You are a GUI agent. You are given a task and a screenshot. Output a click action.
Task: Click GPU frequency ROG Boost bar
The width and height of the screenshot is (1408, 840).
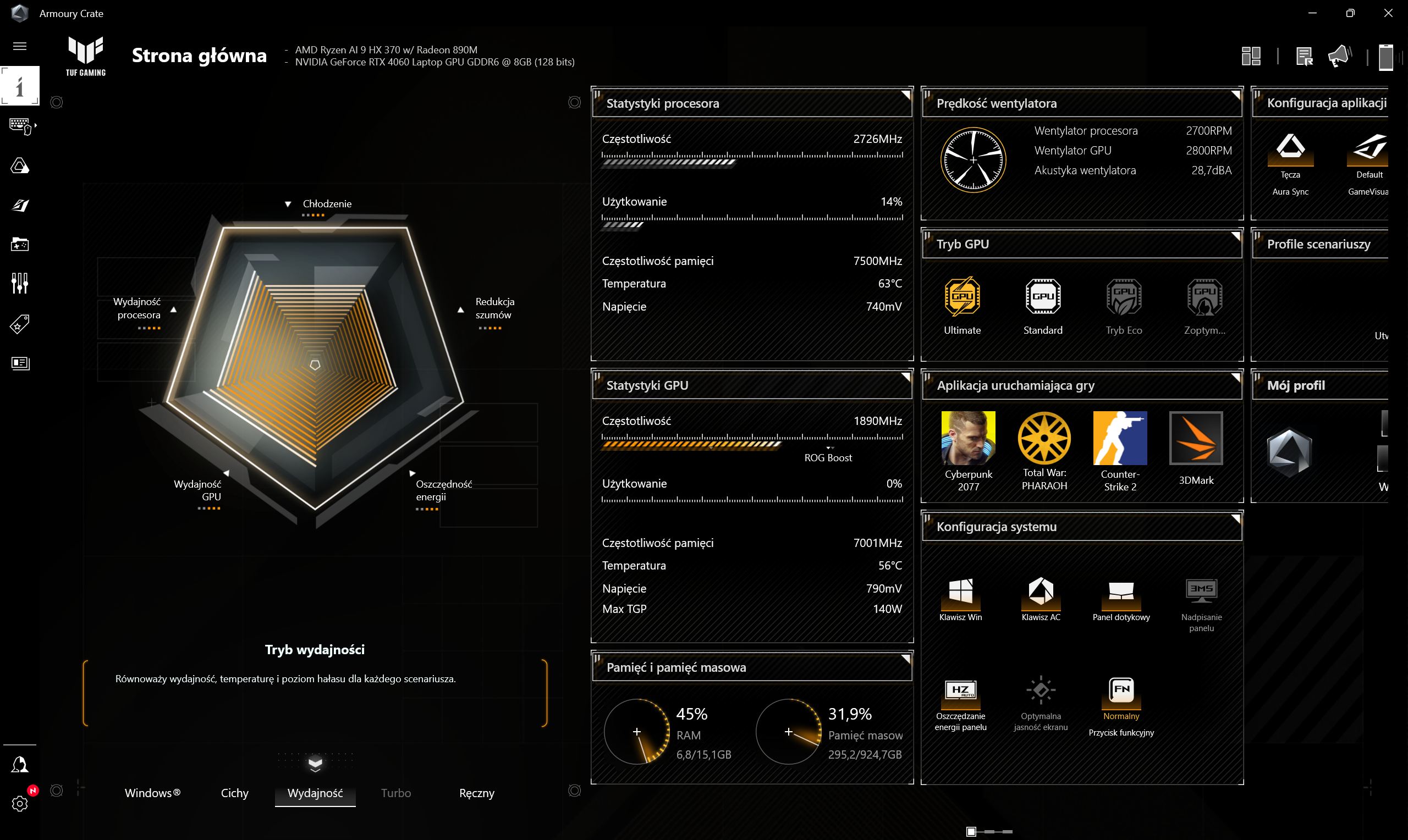(752, 441)
